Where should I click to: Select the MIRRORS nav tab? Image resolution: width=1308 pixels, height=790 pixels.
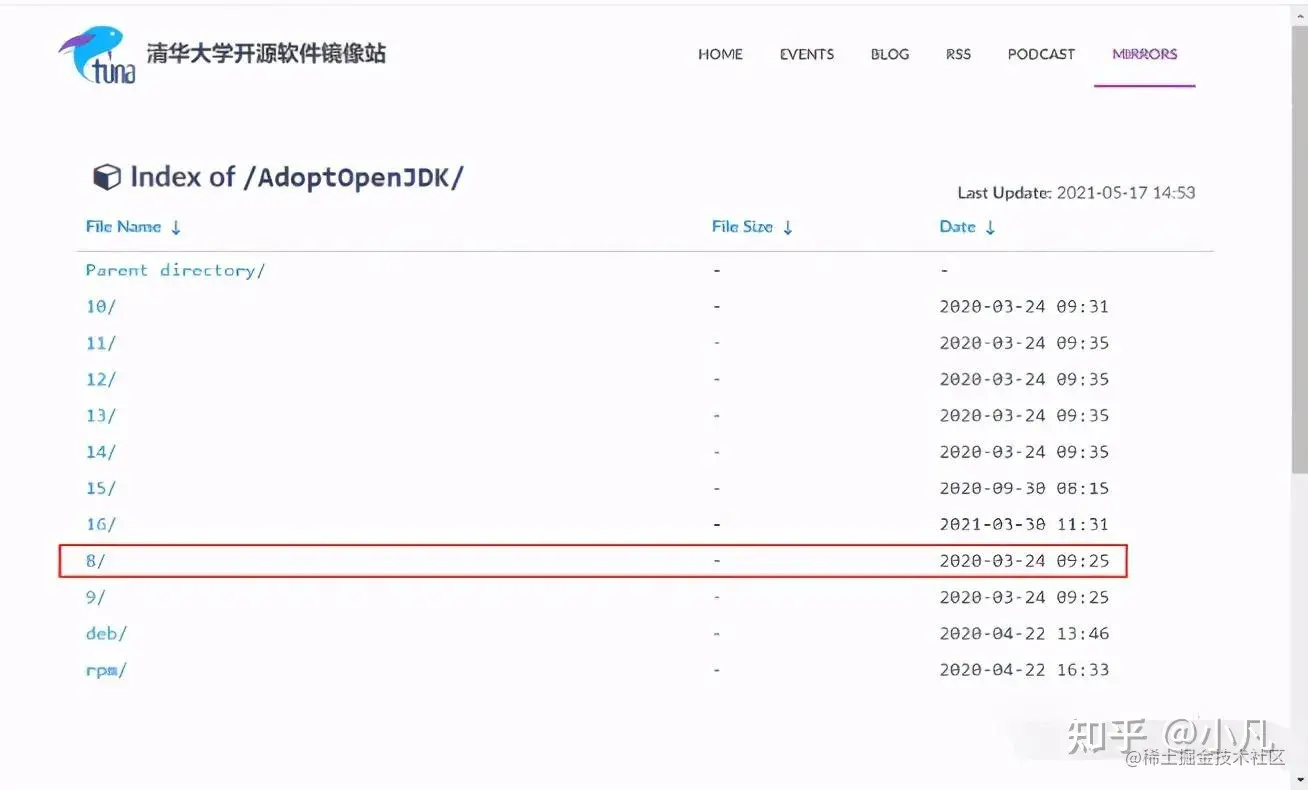pos(1144,54)
